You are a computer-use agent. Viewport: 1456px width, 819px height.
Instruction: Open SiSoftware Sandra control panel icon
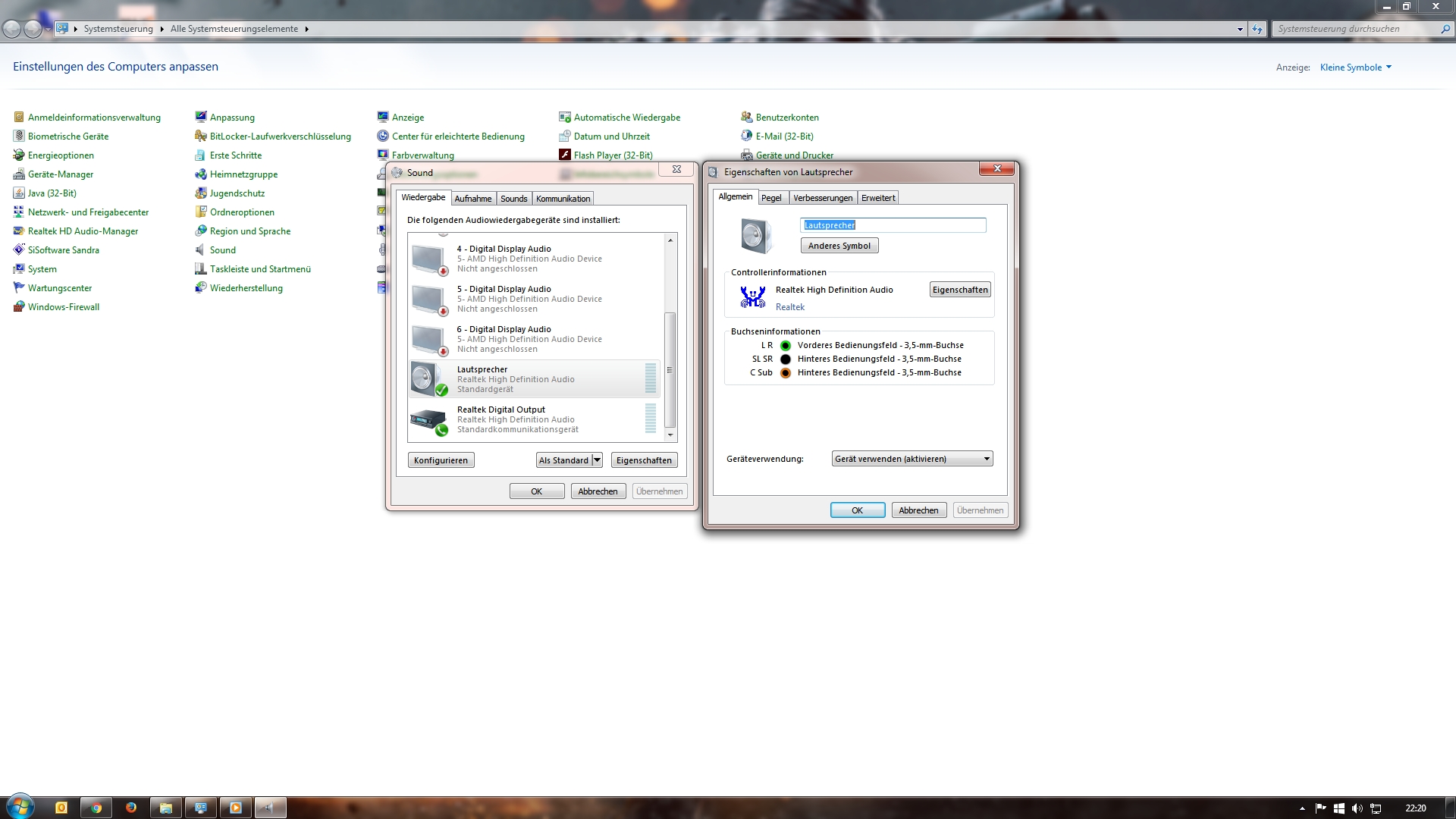(x=19, y=250)
